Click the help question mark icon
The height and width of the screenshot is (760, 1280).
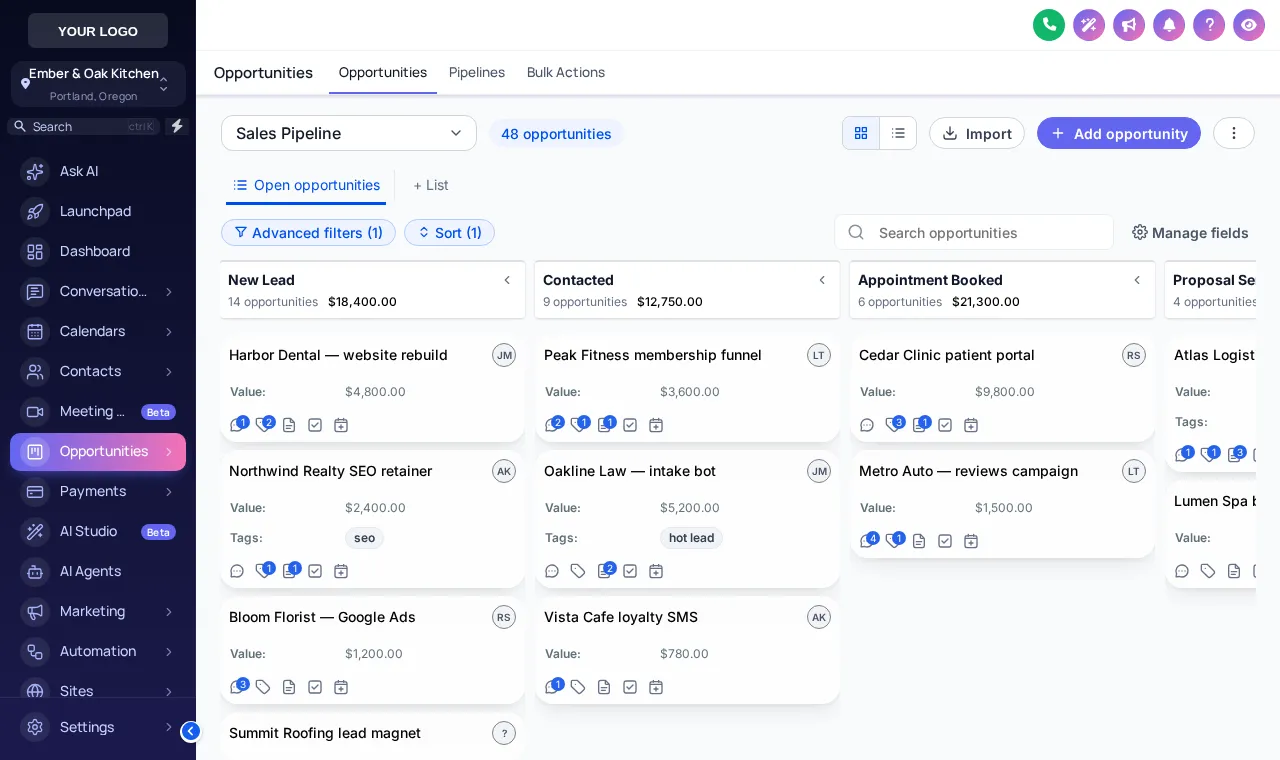(1209, 25)
